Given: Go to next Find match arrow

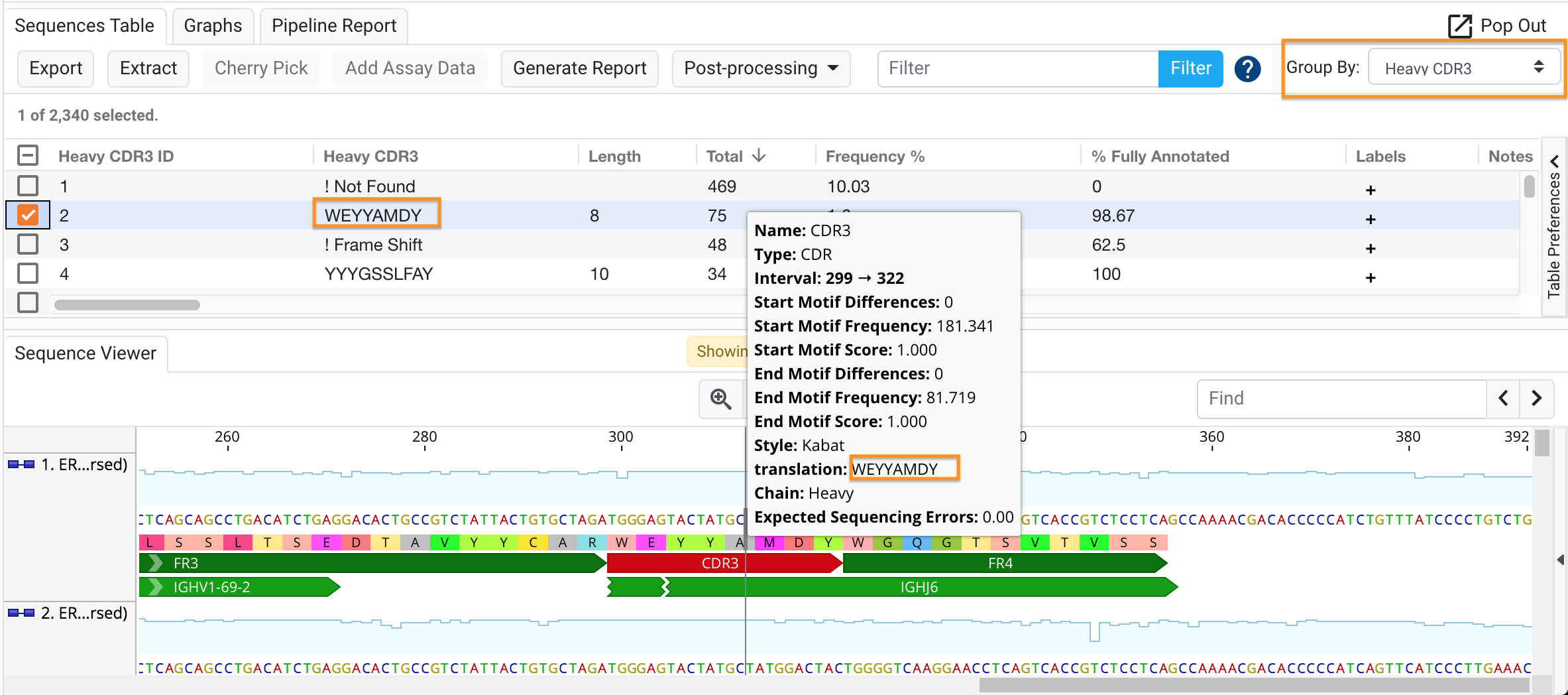Looking at the screenshot, I should [x=1536, y=398].
